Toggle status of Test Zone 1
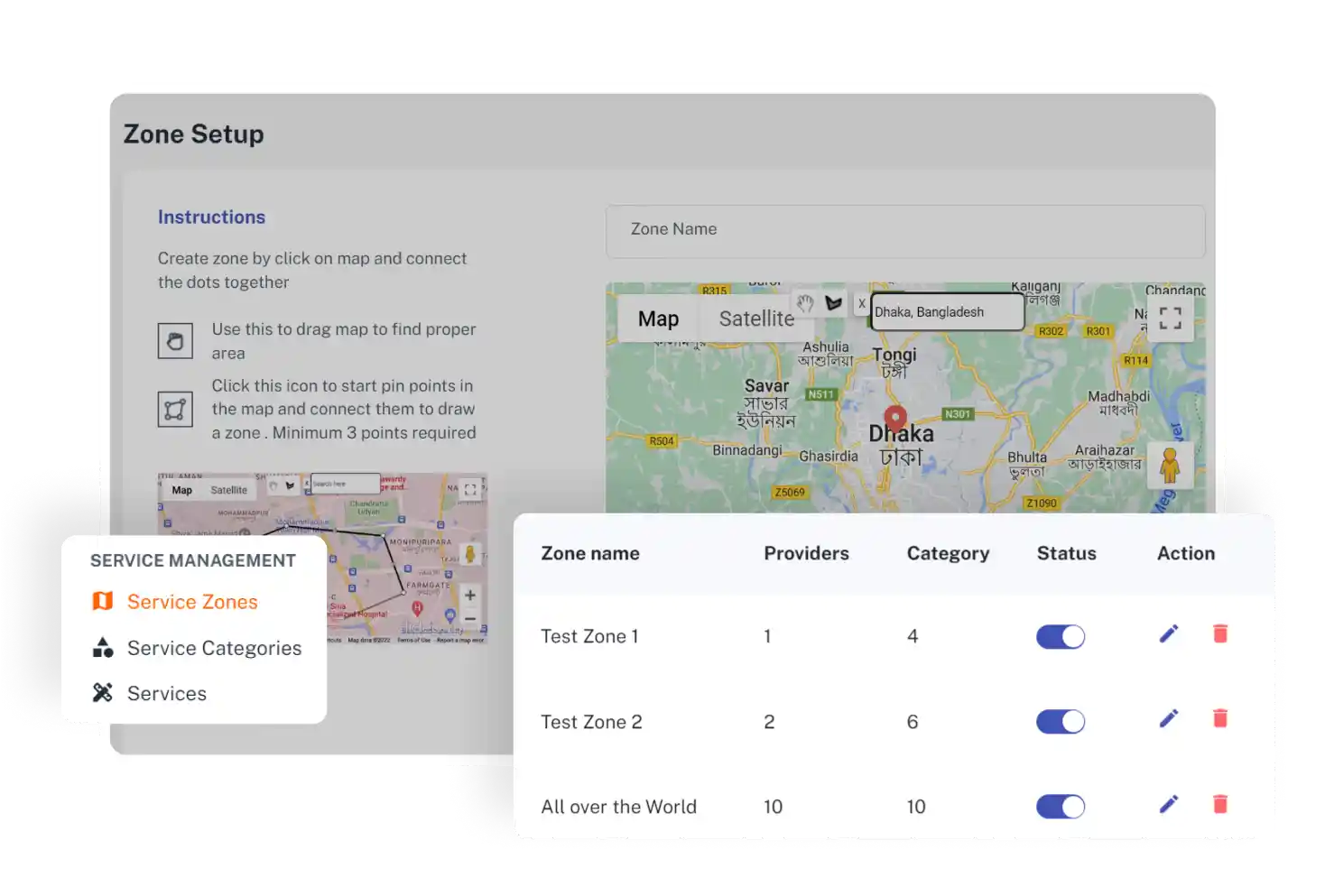This screenshot has height=896, width=1325. pos(1061,637)
